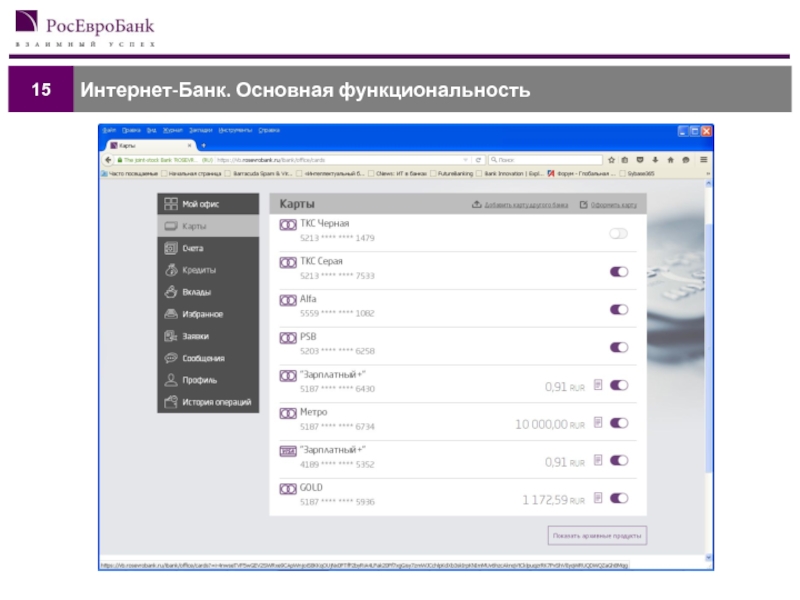Toggle the Alfa card switch
The height and width of the screenshot is (600, 800).
click(x=619, y=309)
